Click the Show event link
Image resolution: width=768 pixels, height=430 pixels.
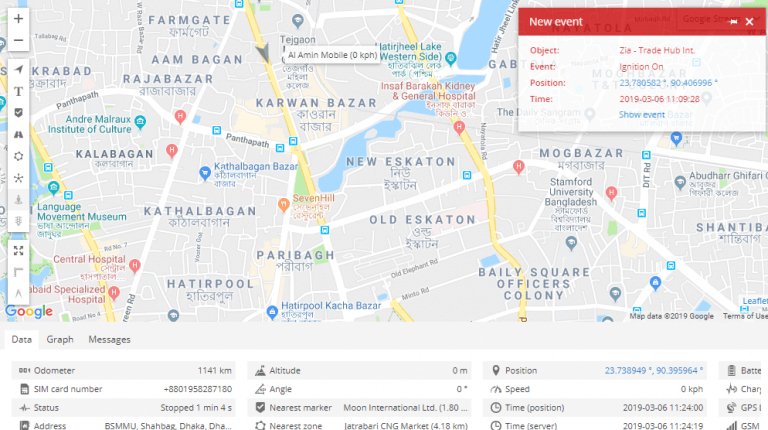[x=642, y=115]
